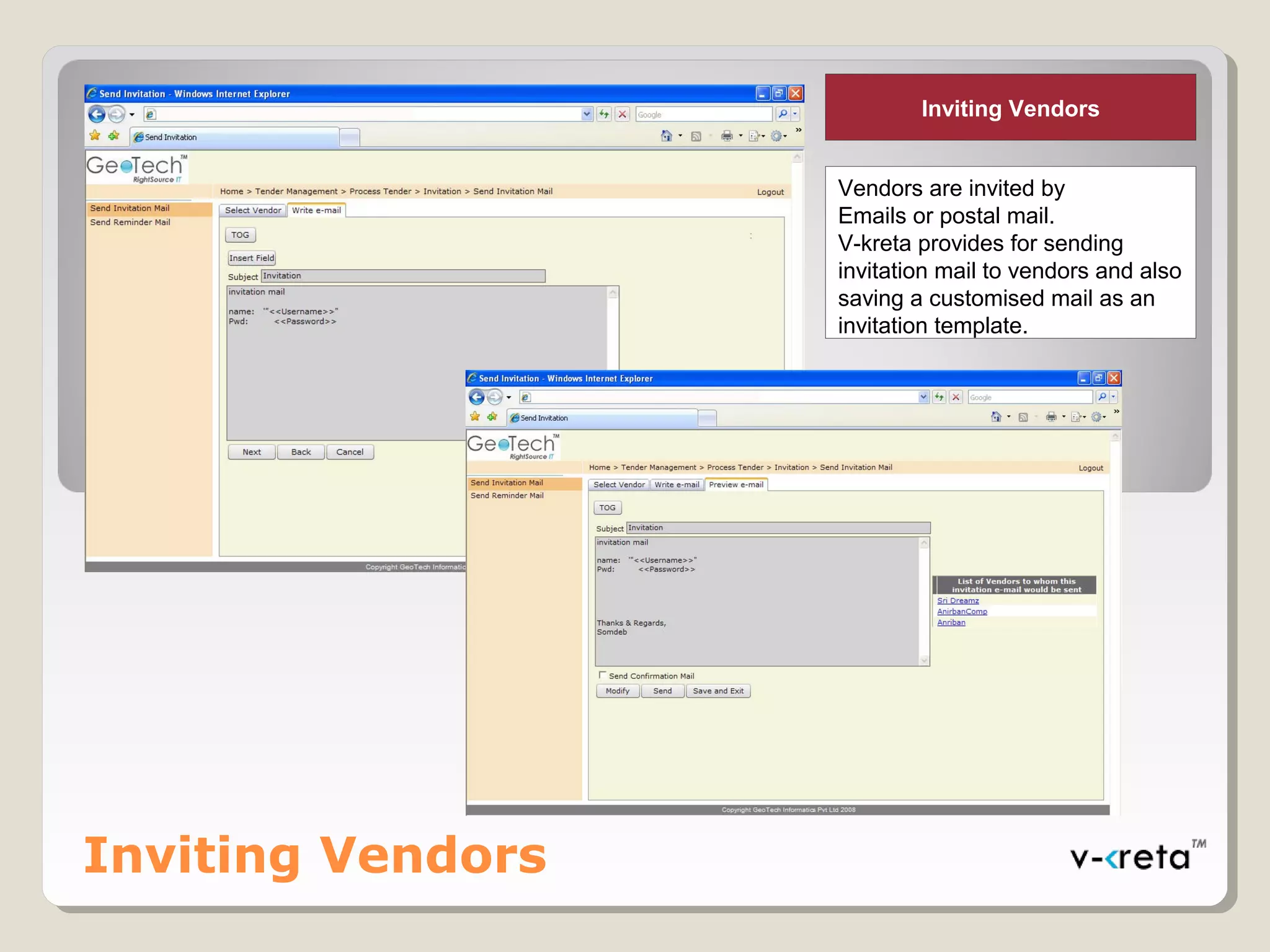Click Add to Favorites icon in front window
This screenshot has height=952, width=1270.
pyautogui.click(x=492, y=416)
